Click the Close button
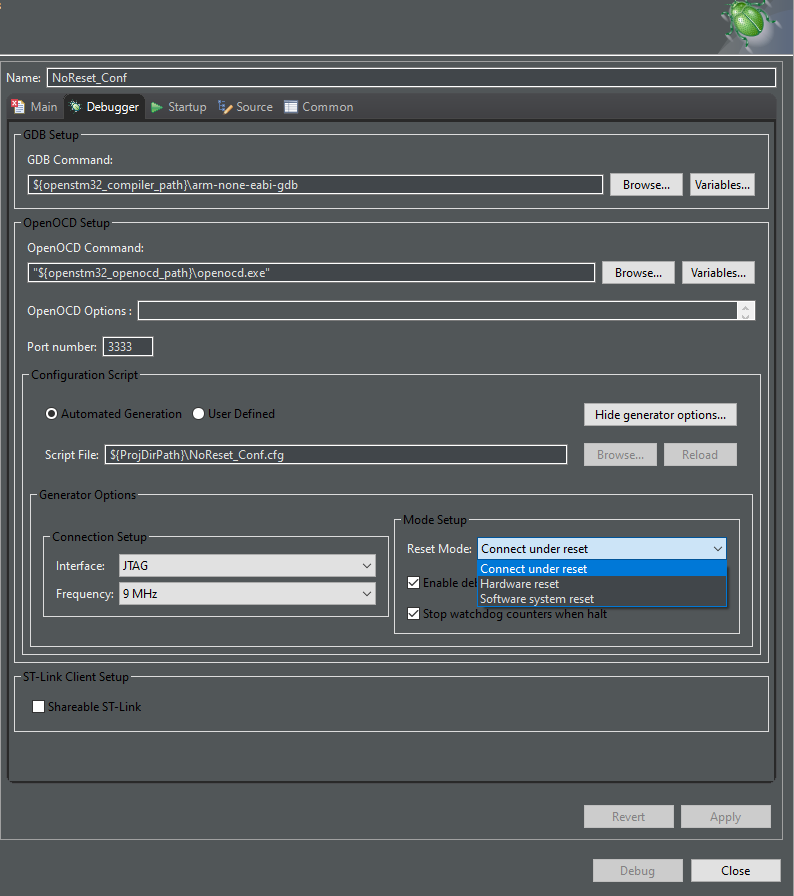Screen dimensions: 794x896 [736, 871]
